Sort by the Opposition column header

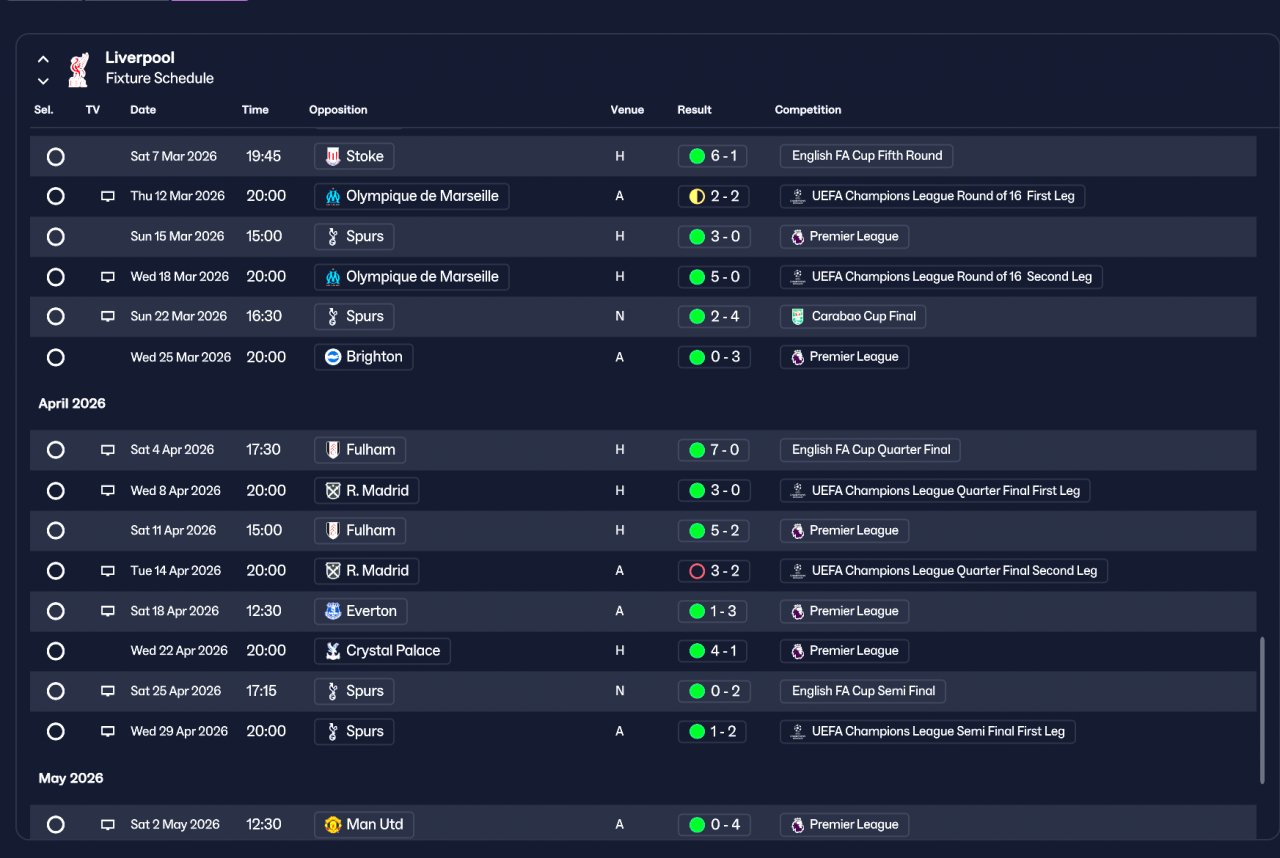(338, 110)
